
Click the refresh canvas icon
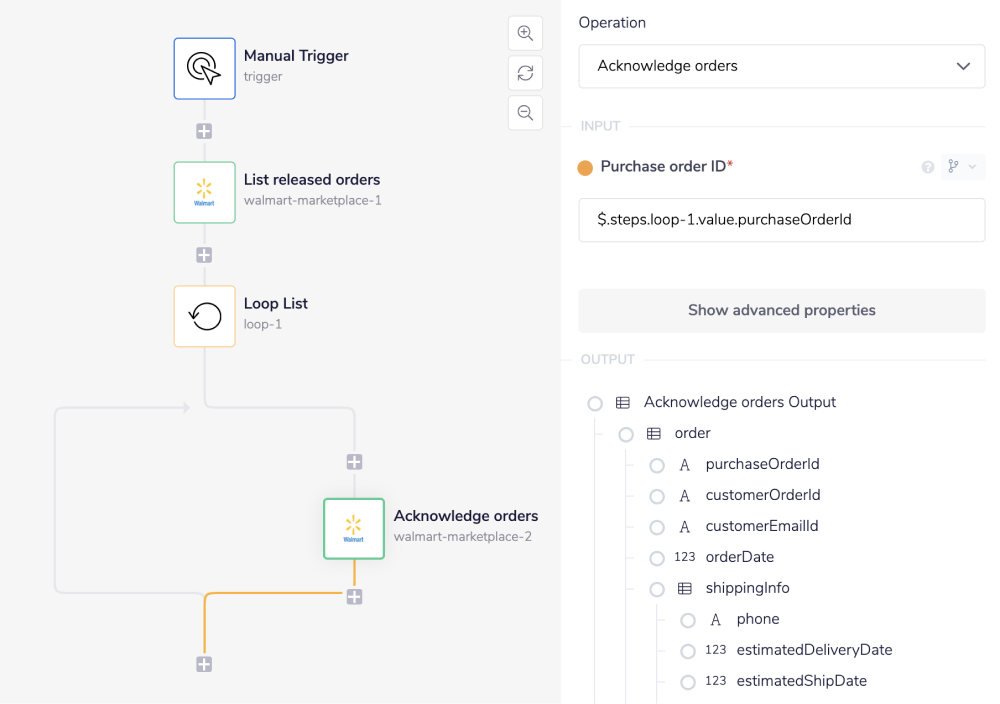coord(525,73)
